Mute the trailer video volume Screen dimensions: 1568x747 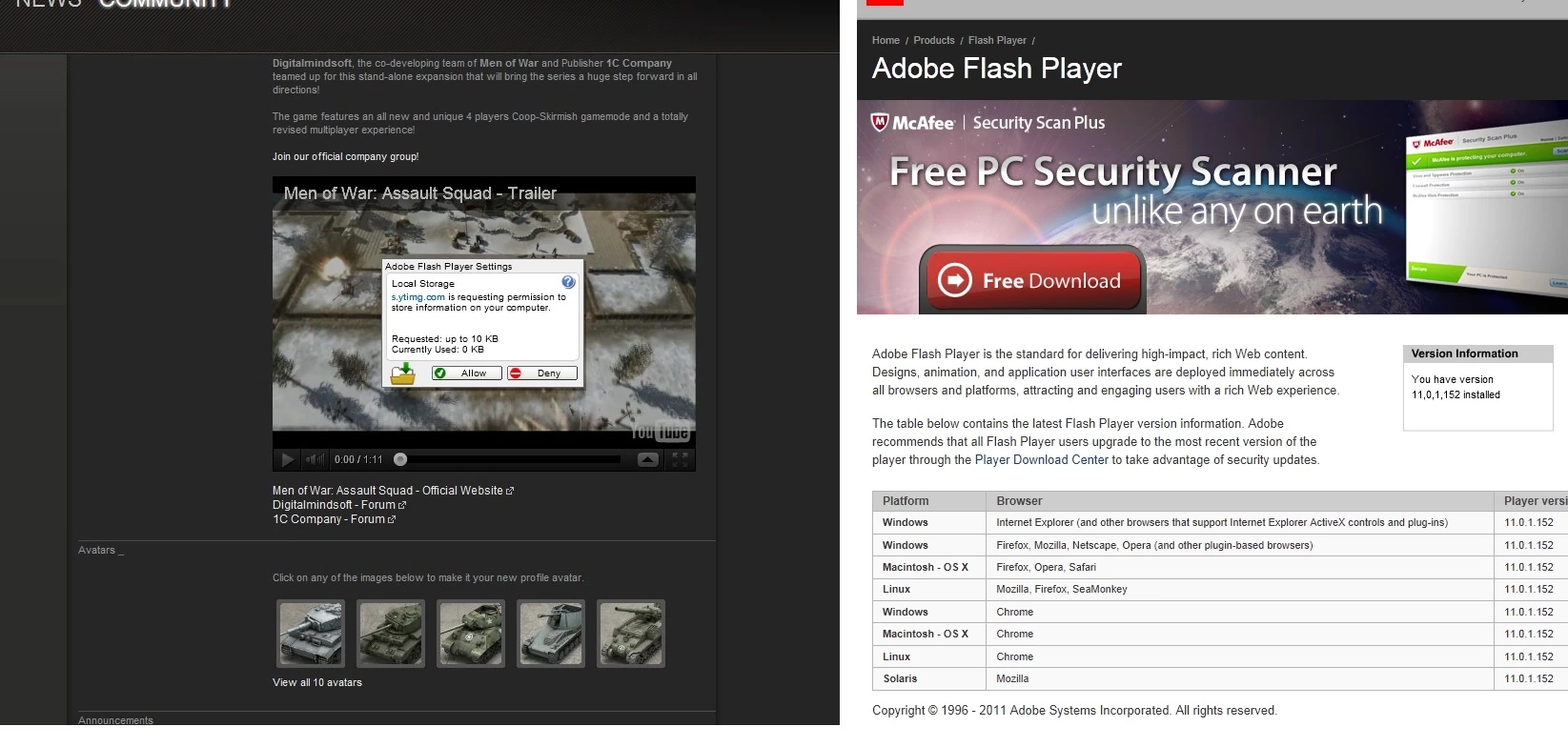(315, 459)
